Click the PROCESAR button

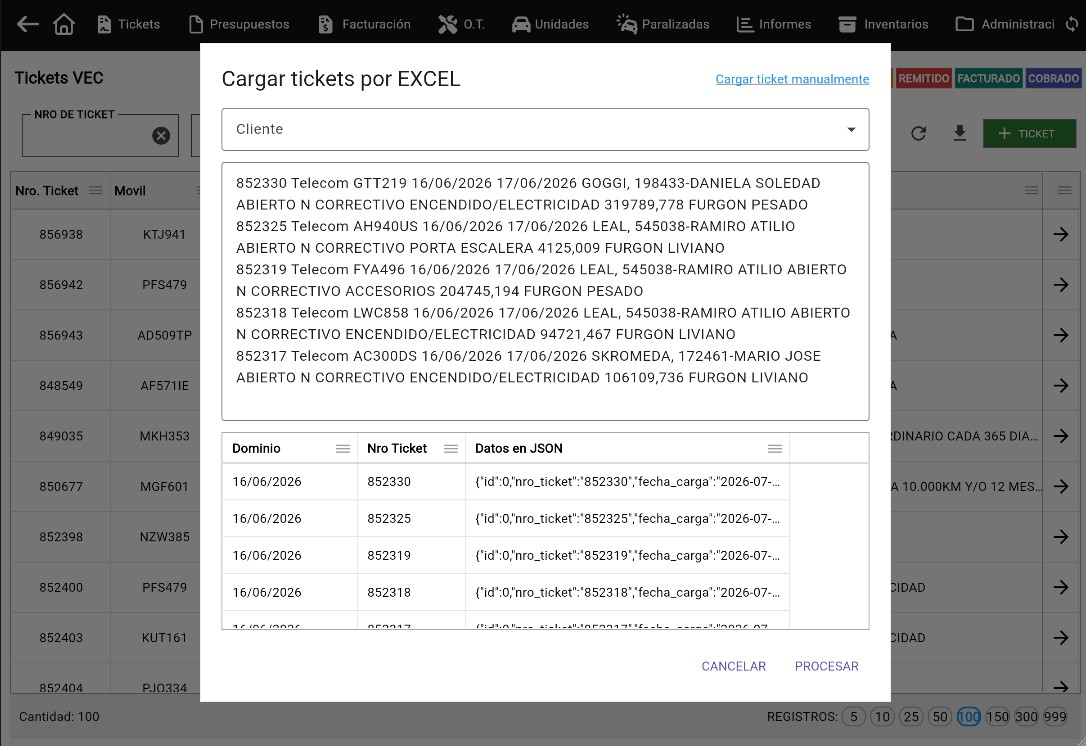[x=826, y=666]
